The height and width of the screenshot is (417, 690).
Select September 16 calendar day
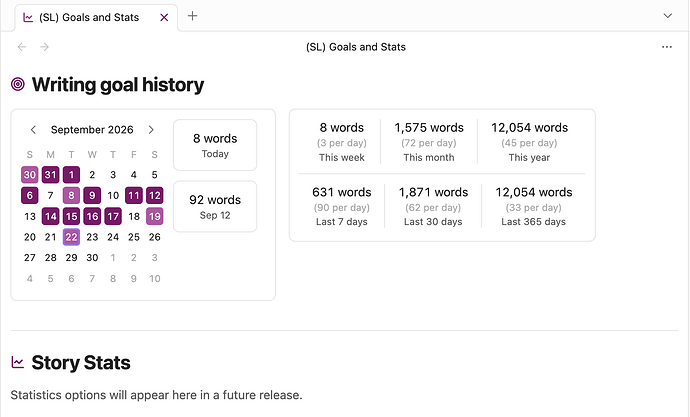(x=92, y=216)
